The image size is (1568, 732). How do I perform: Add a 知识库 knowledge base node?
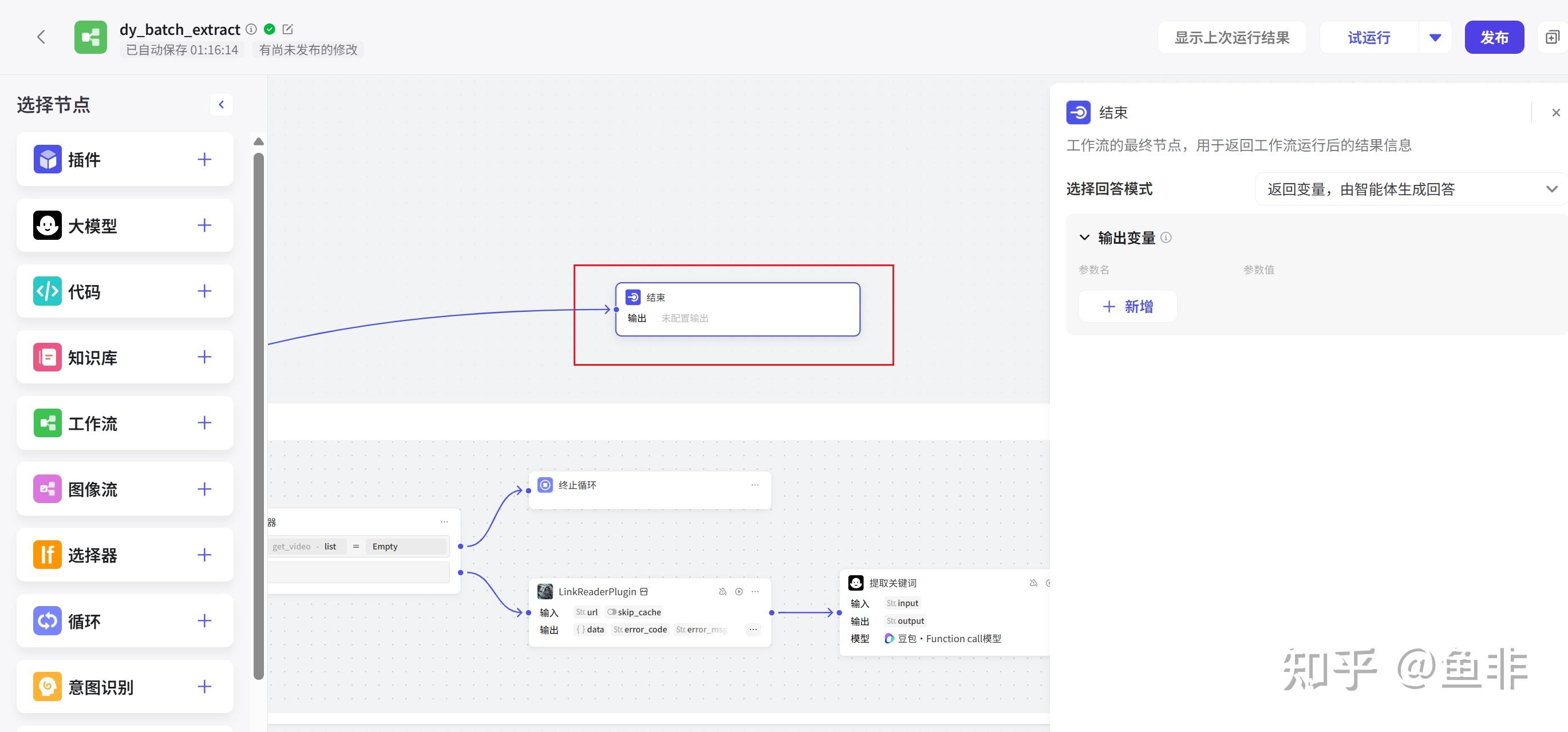click(x=204, y=357)
